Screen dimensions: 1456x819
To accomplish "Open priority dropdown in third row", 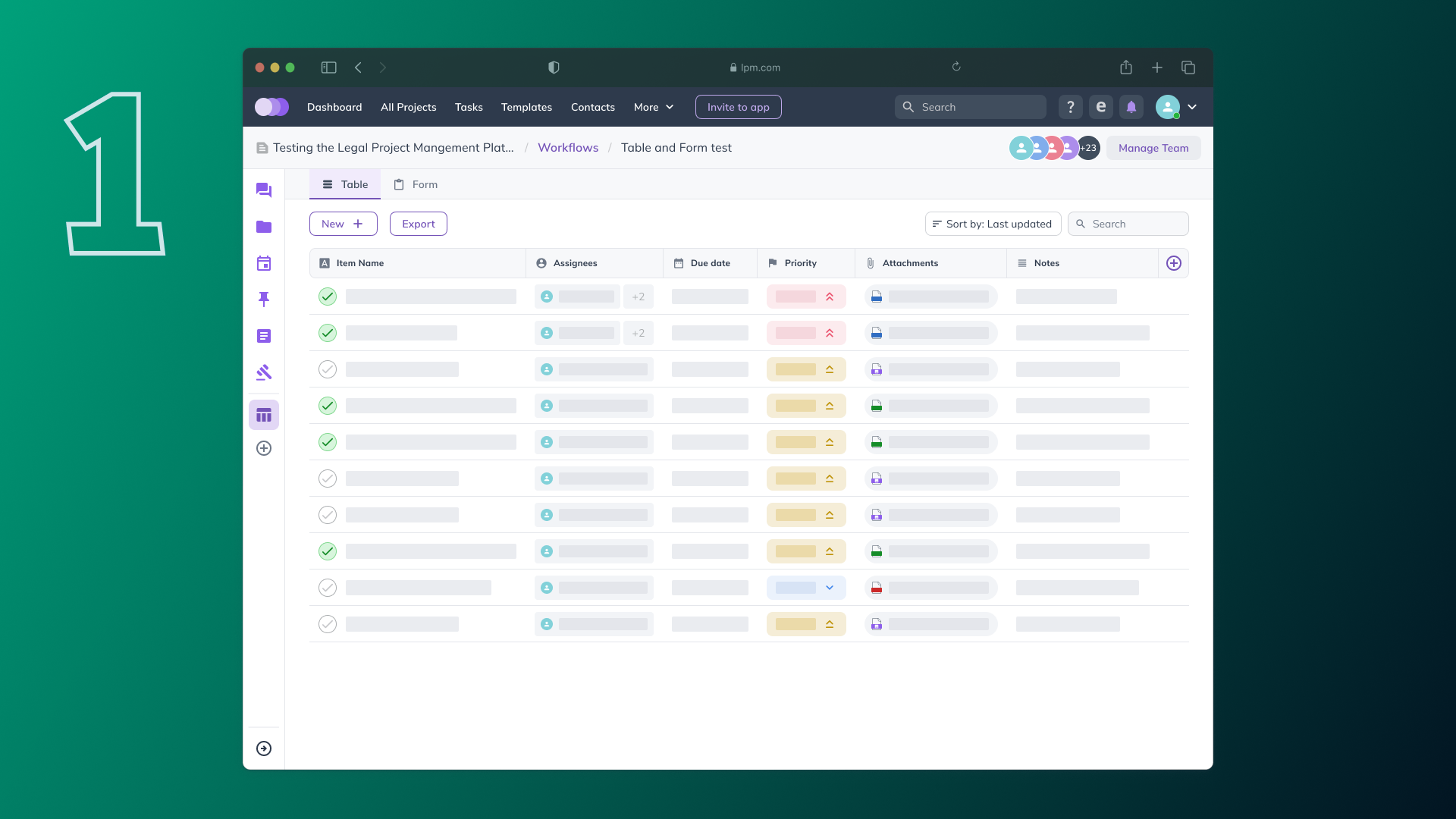I will point(806,369).
